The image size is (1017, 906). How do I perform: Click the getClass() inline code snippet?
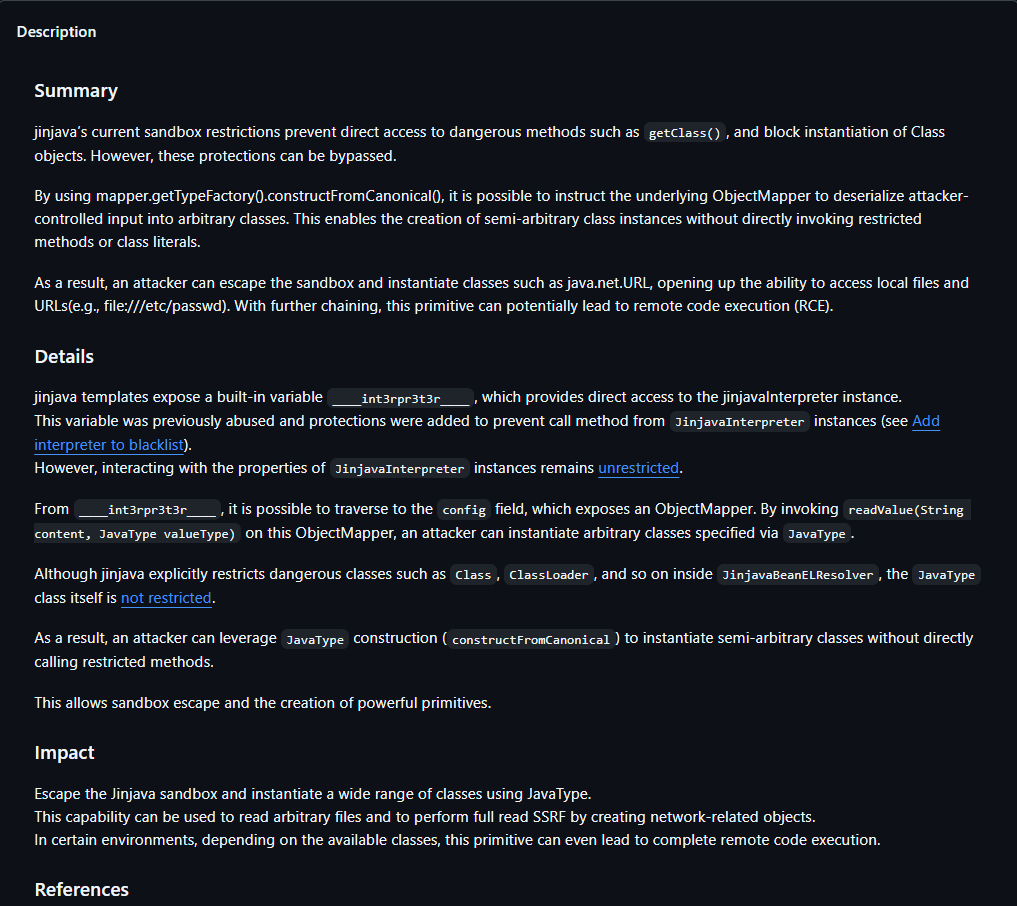tap(685, 133)
